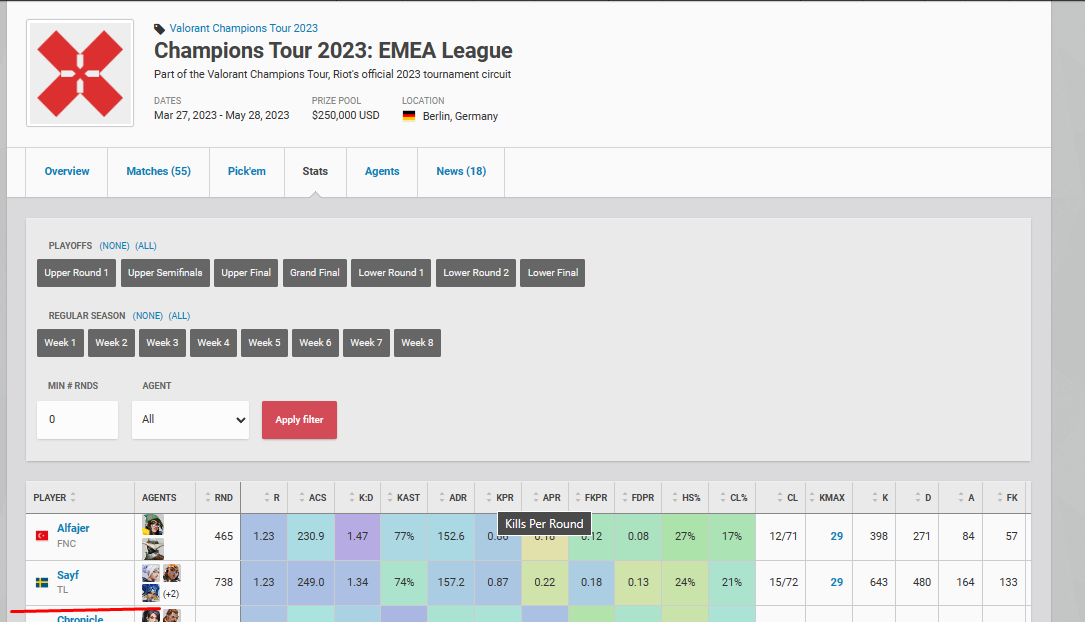
Task: Click the Turkish flag next to Alfajer
Action: [42, 536]
